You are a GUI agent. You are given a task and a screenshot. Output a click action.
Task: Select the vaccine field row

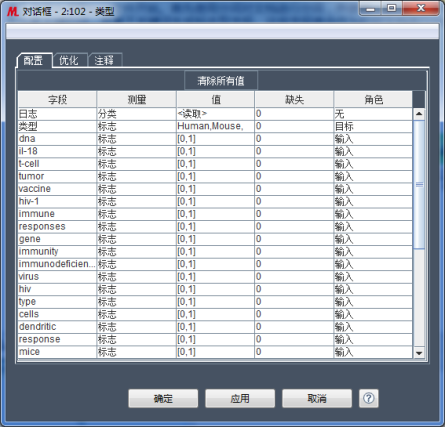(x=215, y=189)
